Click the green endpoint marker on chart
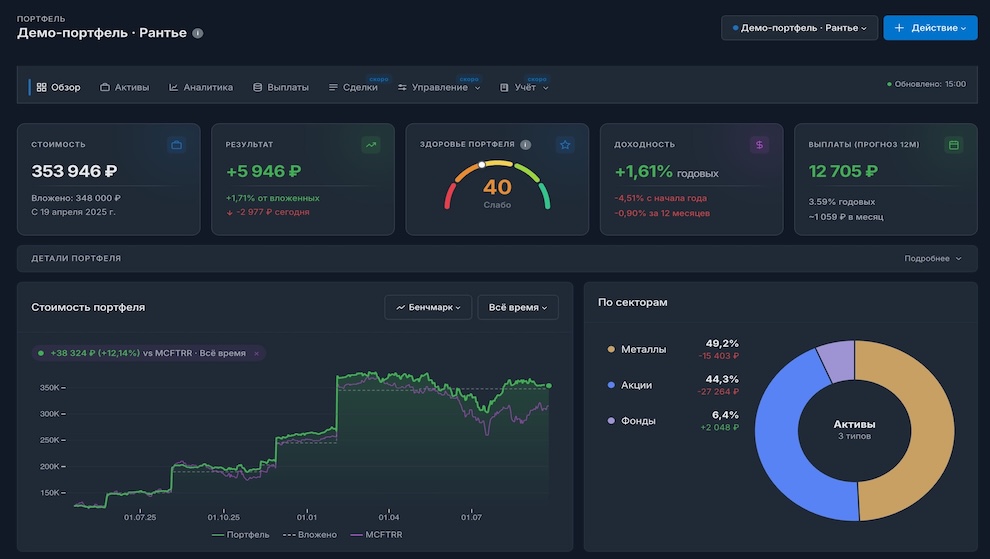Image resolution: width=990 pixels, height=559 pixels. (x=549, y=385)
